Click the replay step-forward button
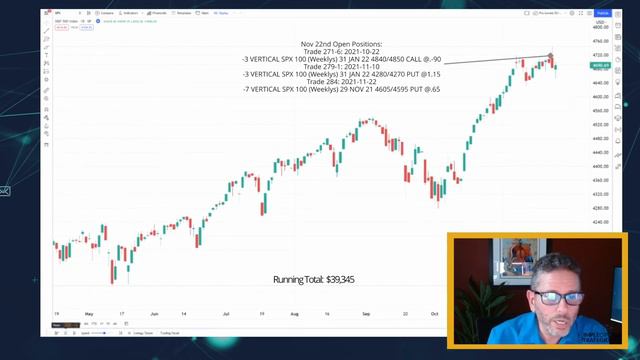 pos(74,333)
